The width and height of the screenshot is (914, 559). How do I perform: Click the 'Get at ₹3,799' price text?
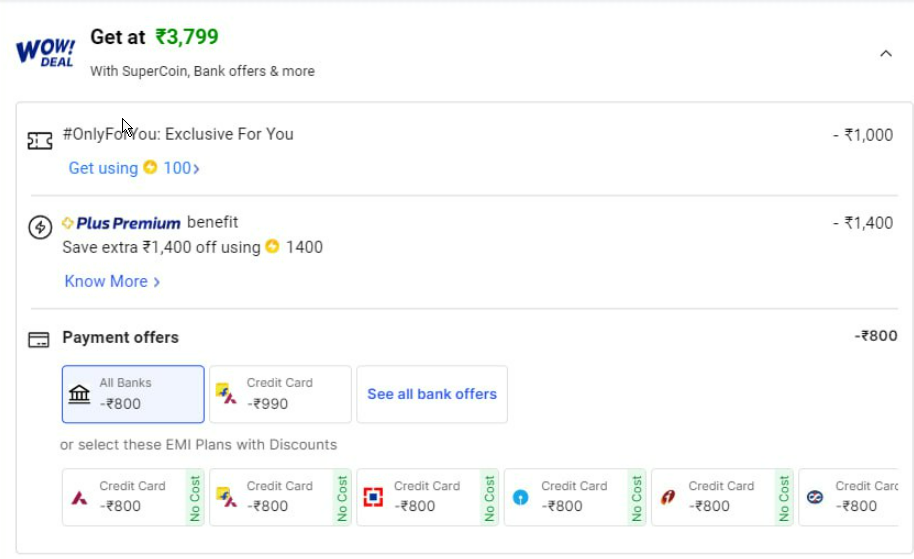(154, 37)
